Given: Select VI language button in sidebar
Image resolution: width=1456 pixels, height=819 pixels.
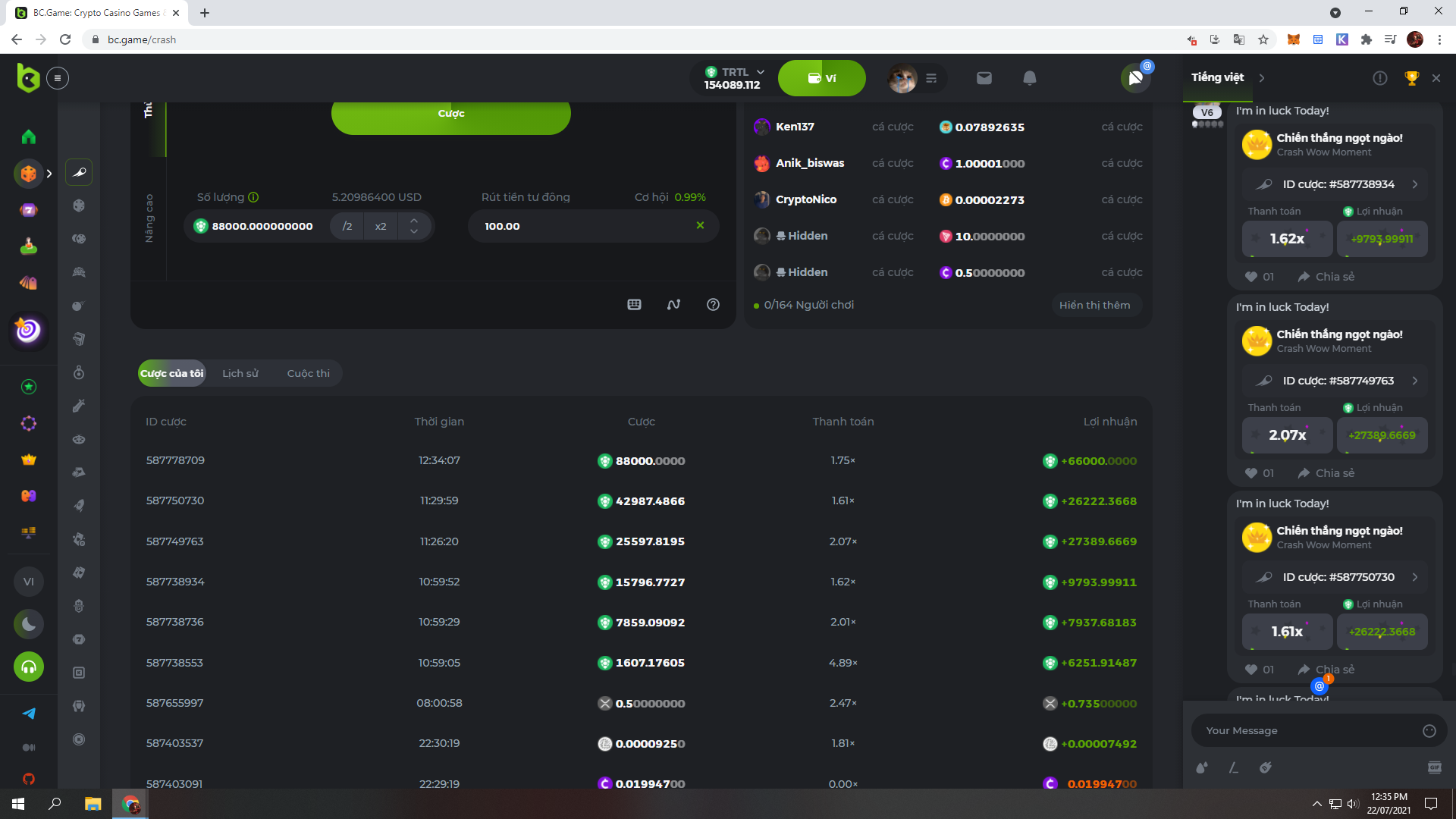Looking at the screenshot, I should [29, 582].
